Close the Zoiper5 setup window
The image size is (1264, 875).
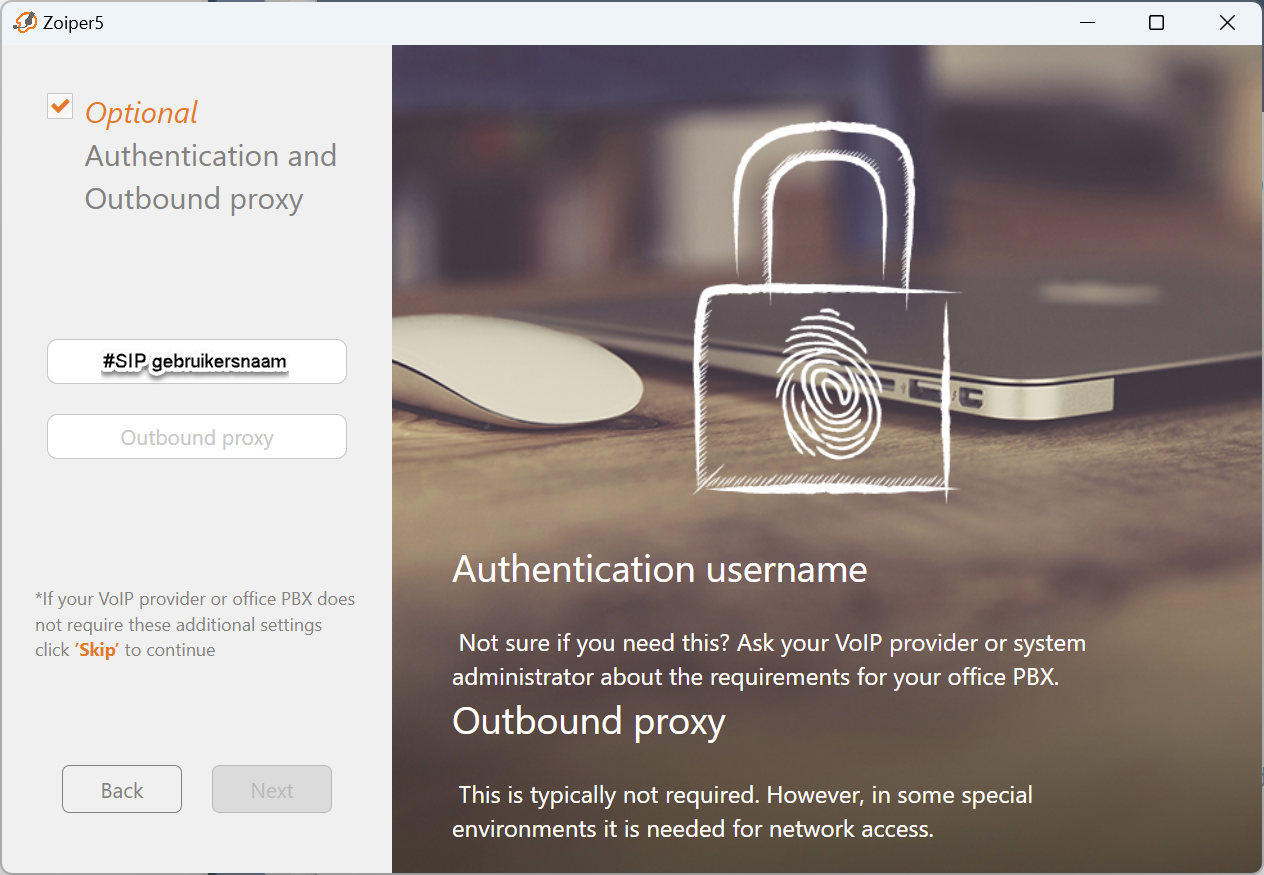[x=1227, y=22]
